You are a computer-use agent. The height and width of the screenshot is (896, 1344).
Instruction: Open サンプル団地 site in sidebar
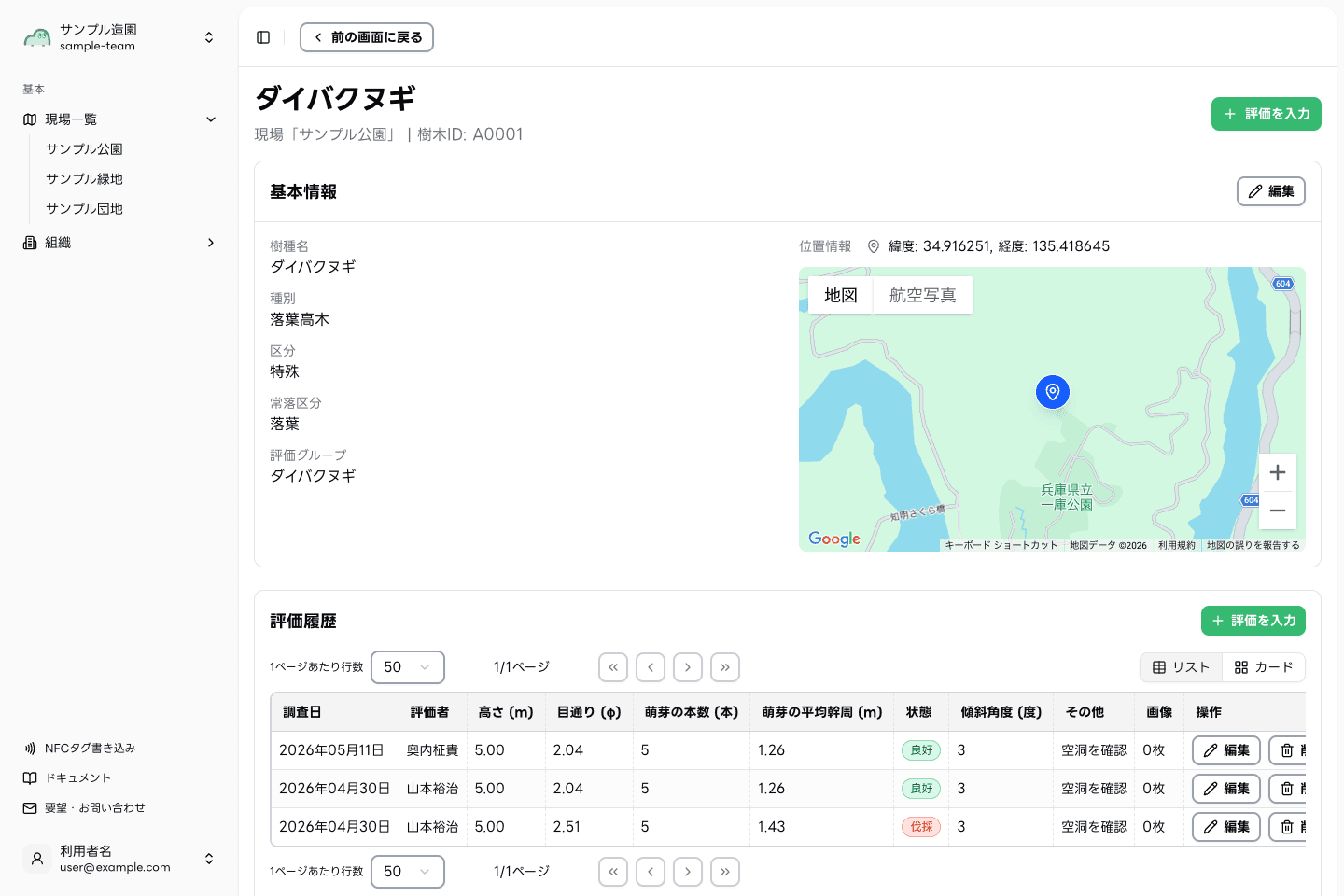pyautogui.click(x=84, y=209)
